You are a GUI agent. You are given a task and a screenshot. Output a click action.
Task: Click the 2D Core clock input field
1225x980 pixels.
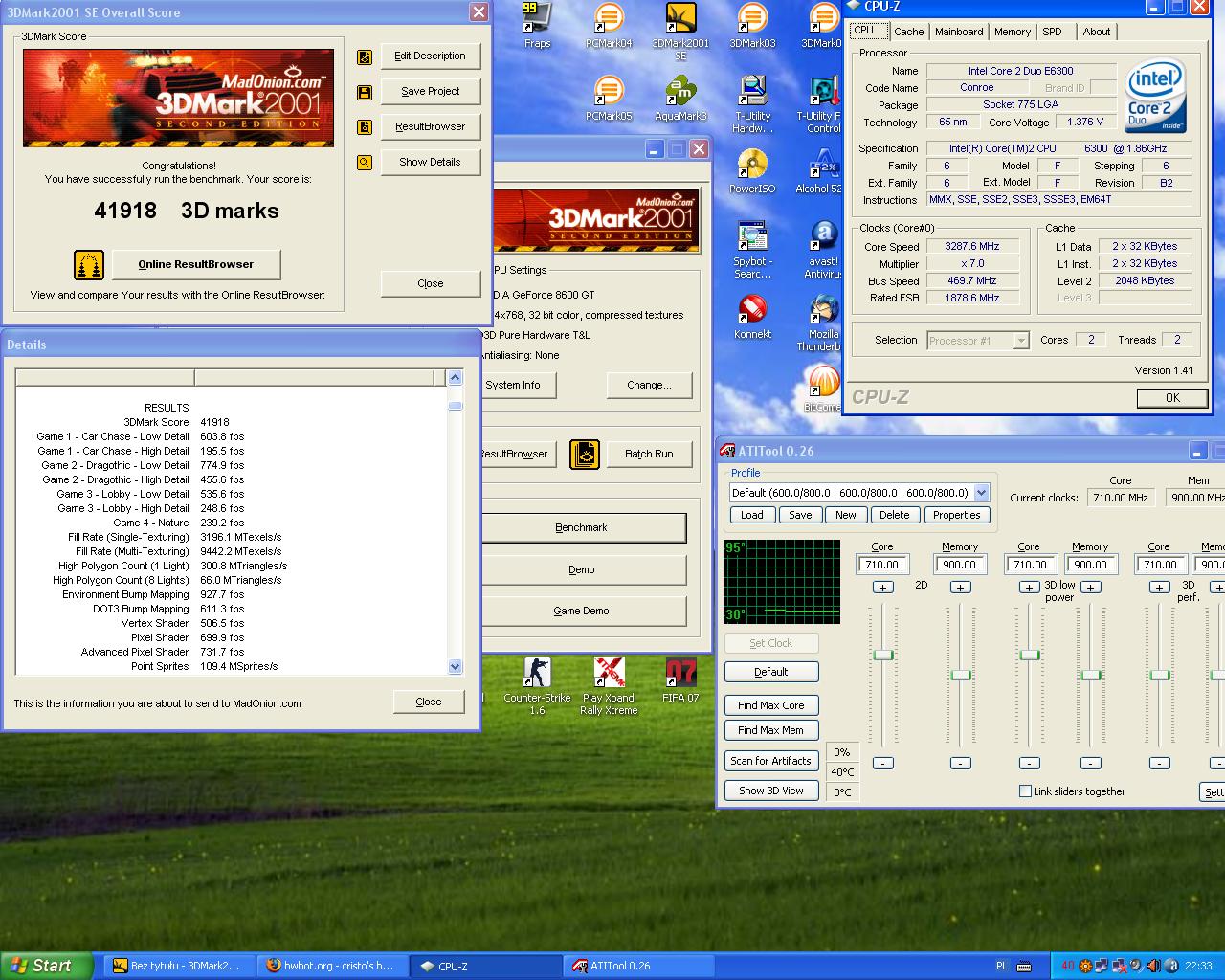[x=882, y=565]
